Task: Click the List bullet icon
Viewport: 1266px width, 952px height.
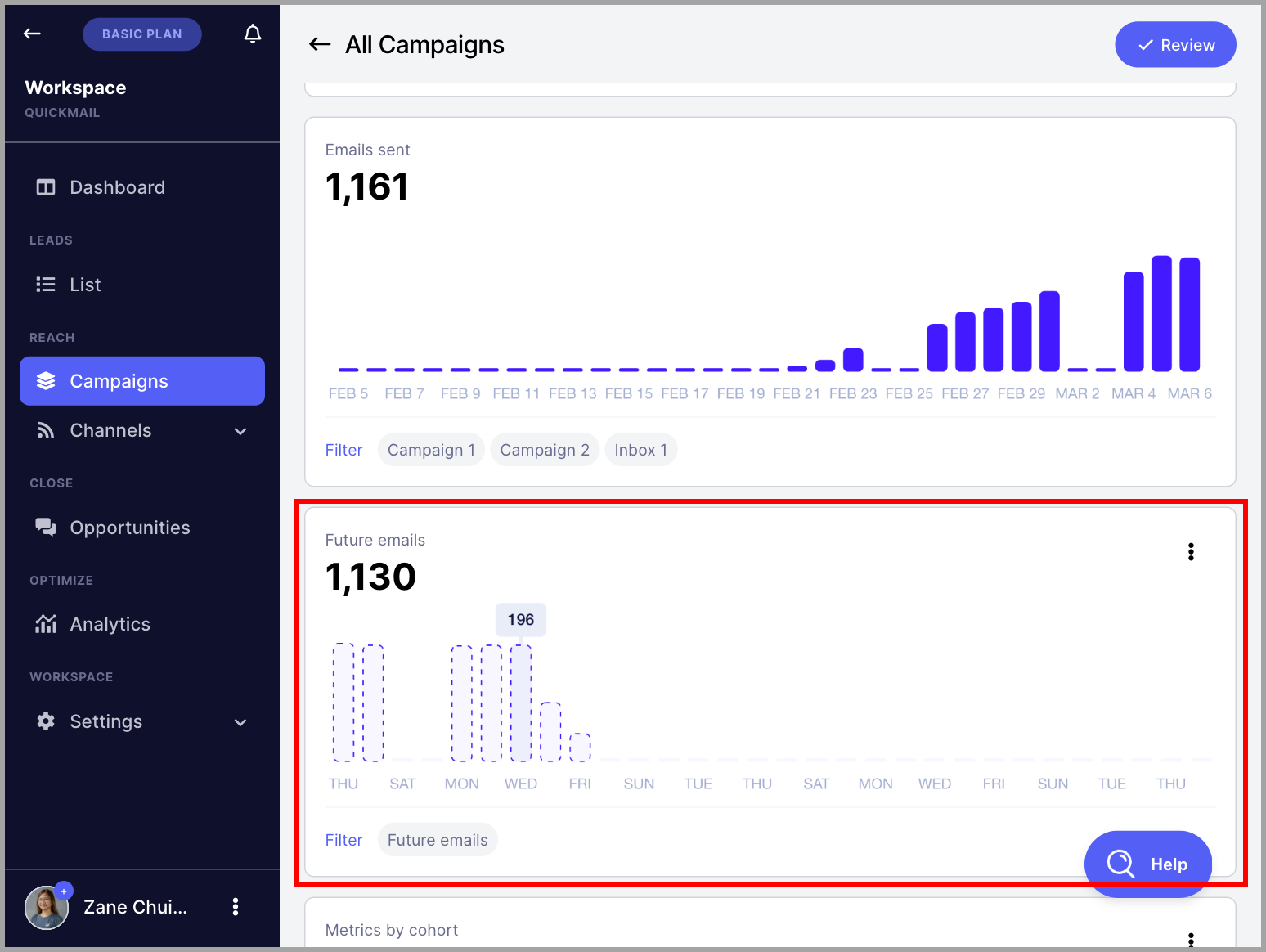Action: click(46, 285)
